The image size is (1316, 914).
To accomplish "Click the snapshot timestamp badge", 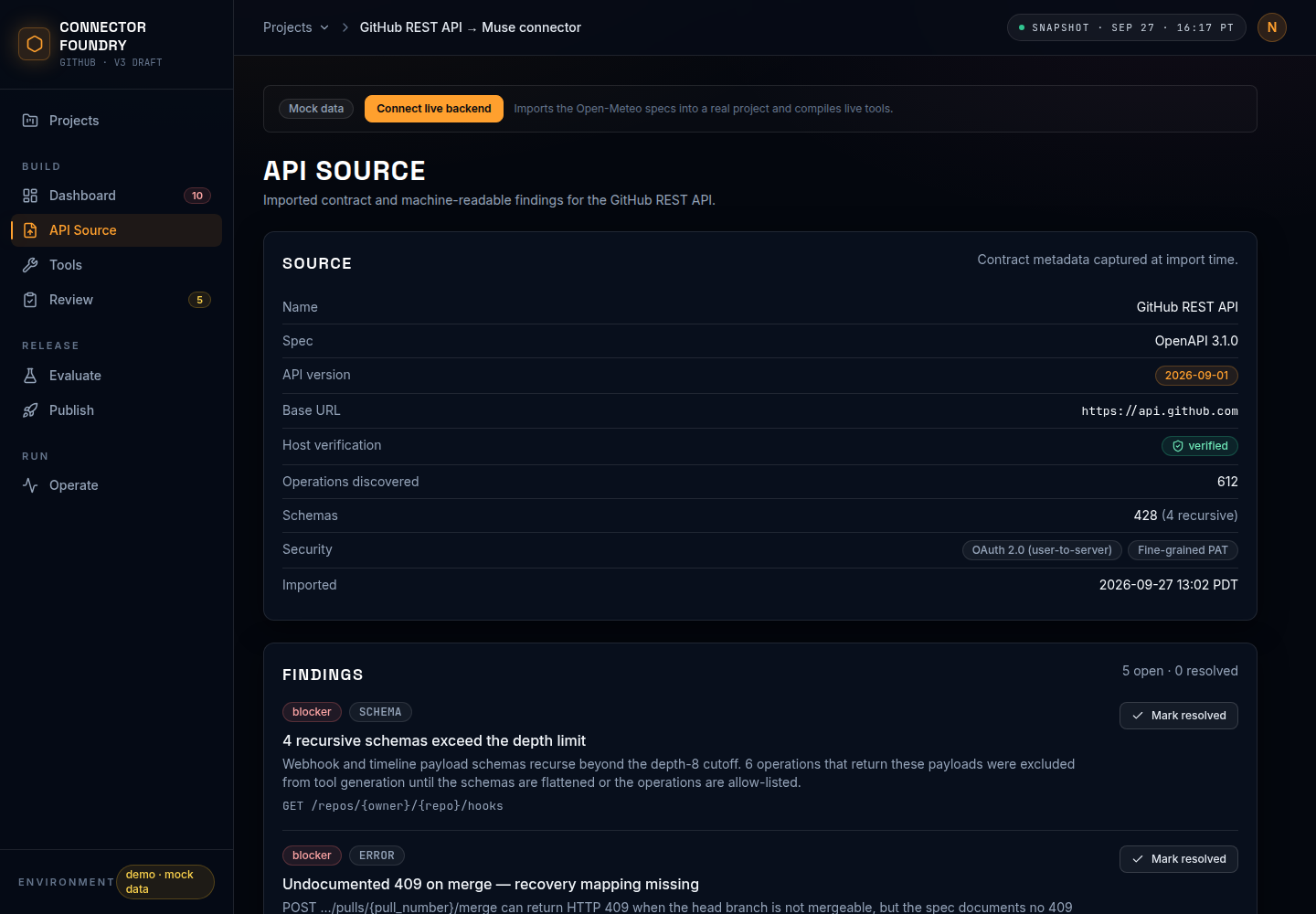I will coord(1127,27).
